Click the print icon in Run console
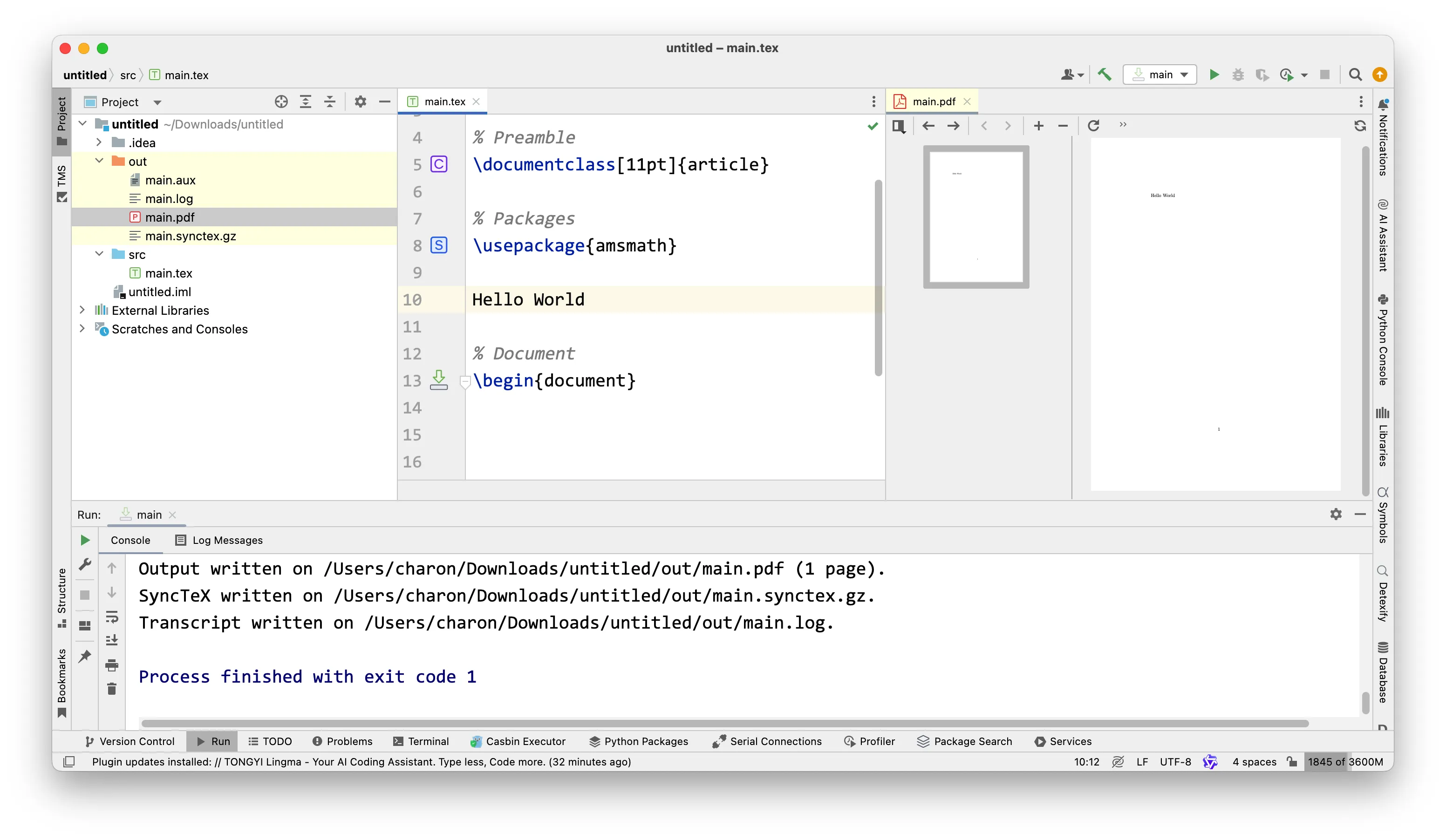This screenshot has width=1446, height=840. coord(112,665)
